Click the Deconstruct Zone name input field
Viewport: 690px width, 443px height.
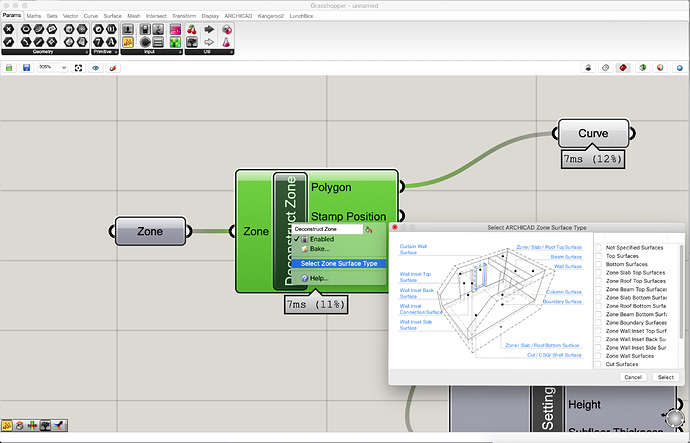[328, 229]
